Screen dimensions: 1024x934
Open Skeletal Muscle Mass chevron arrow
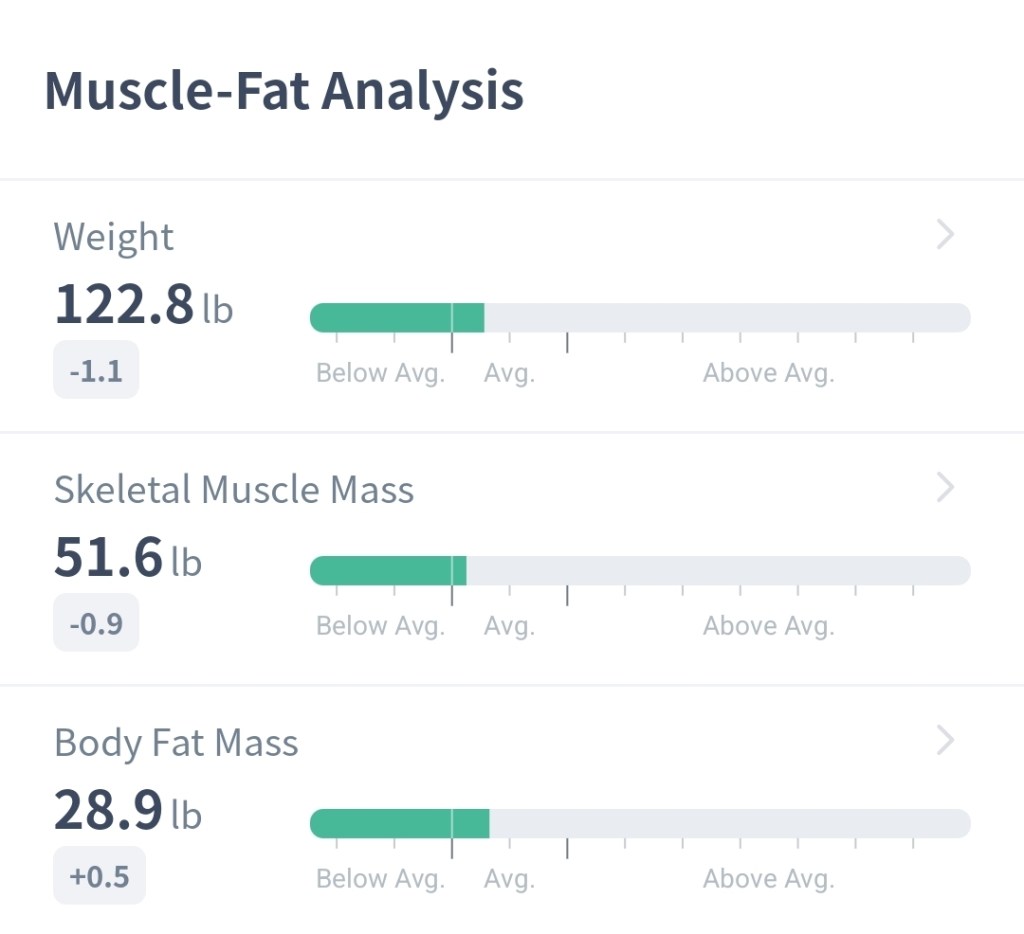(x=945, y=488)
